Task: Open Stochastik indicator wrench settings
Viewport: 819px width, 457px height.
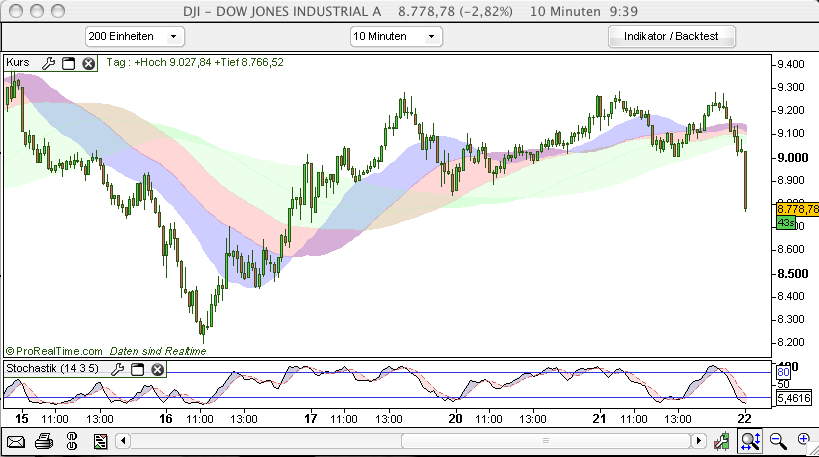Action: [118, 369]
